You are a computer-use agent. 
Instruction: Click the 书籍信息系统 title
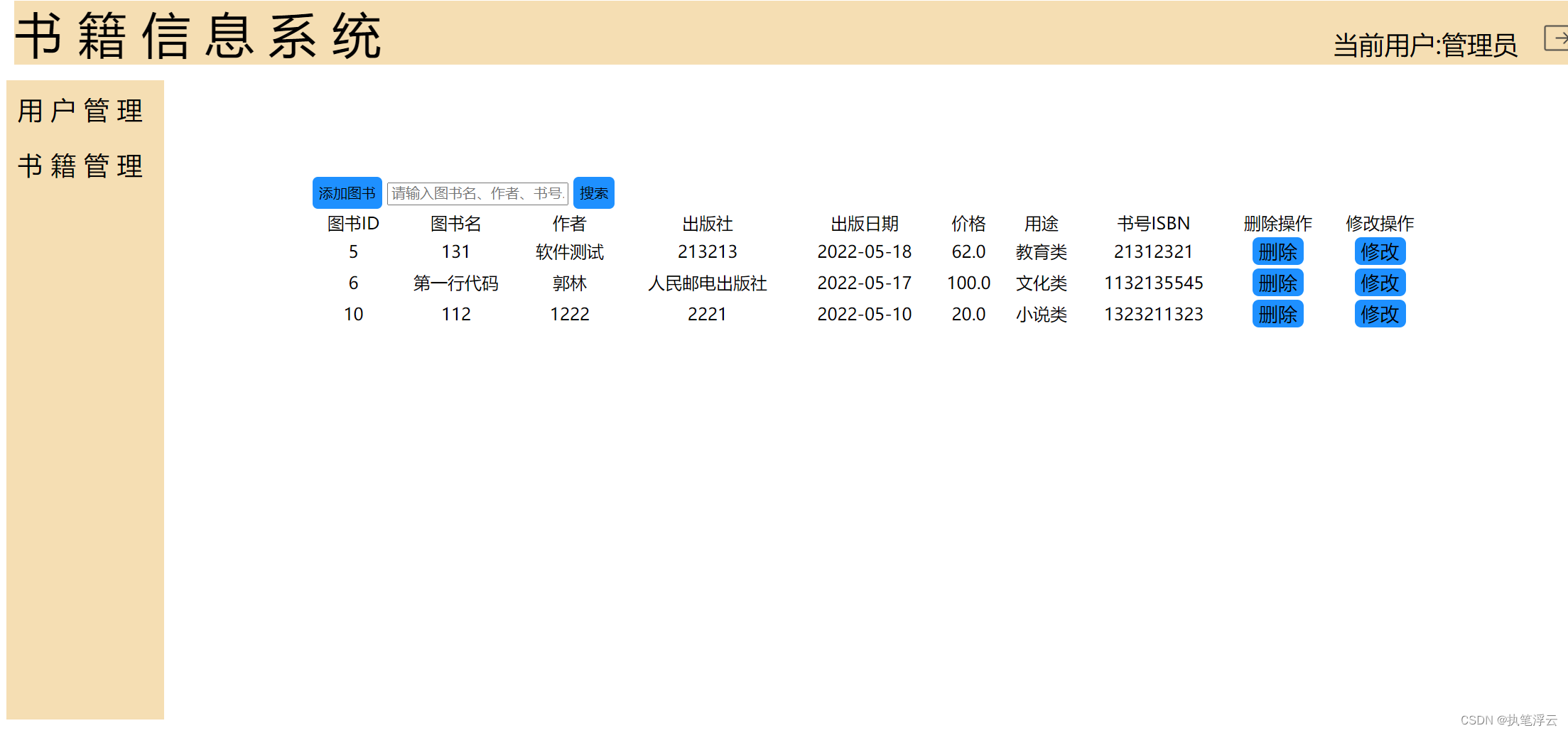(198, 36)
